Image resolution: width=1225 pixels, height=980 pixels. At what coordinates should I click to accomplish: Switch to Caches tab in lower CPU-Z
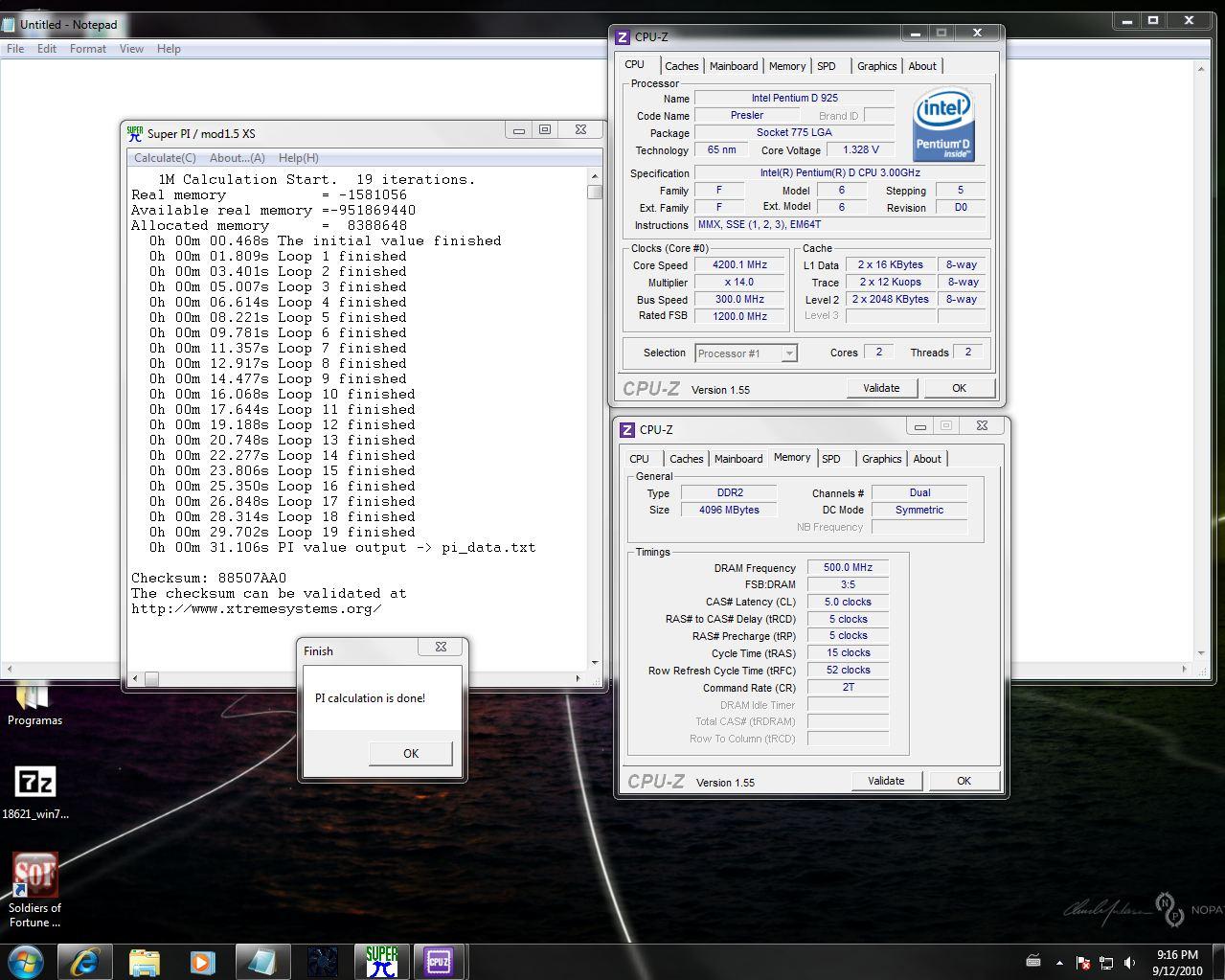click(x=686, y=459)
